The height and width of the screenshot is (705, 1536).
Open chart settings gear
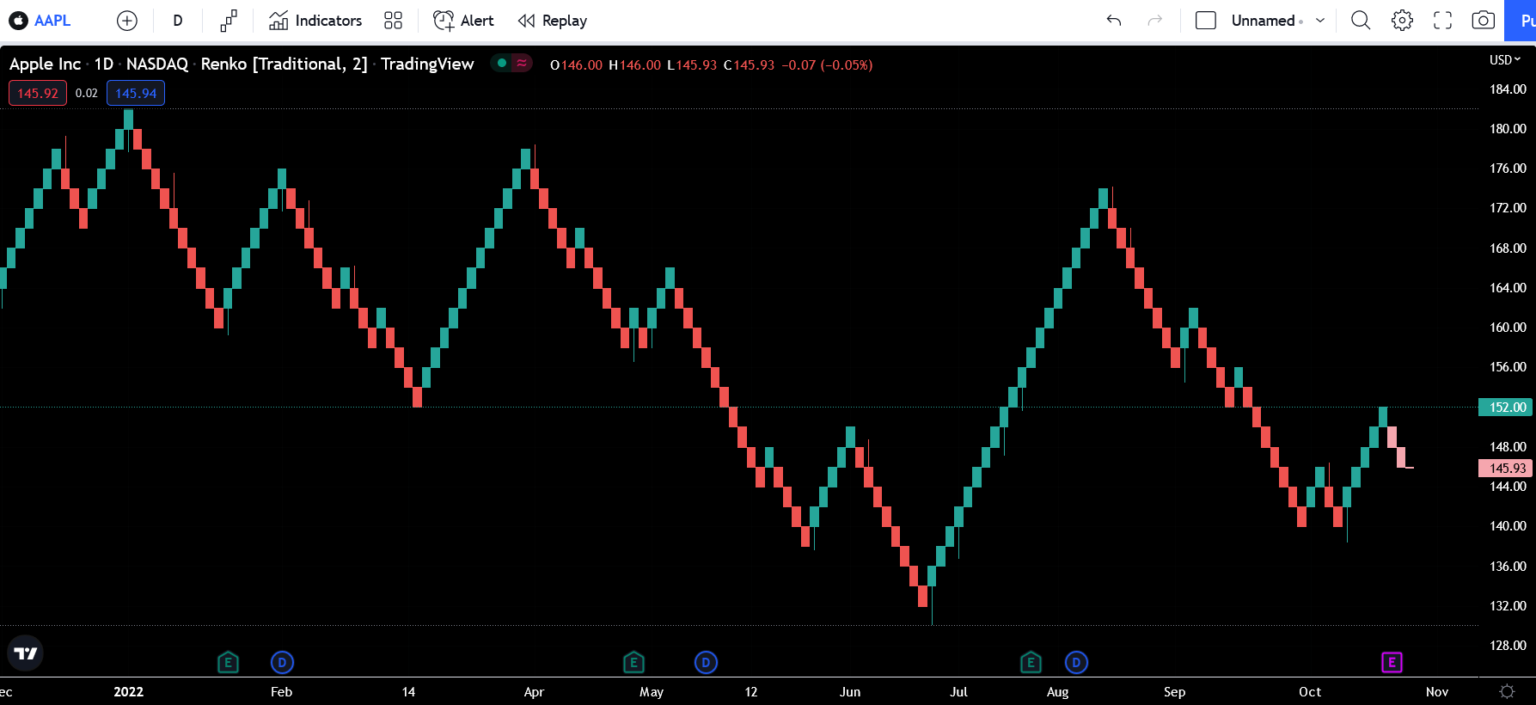[1402, 20]
